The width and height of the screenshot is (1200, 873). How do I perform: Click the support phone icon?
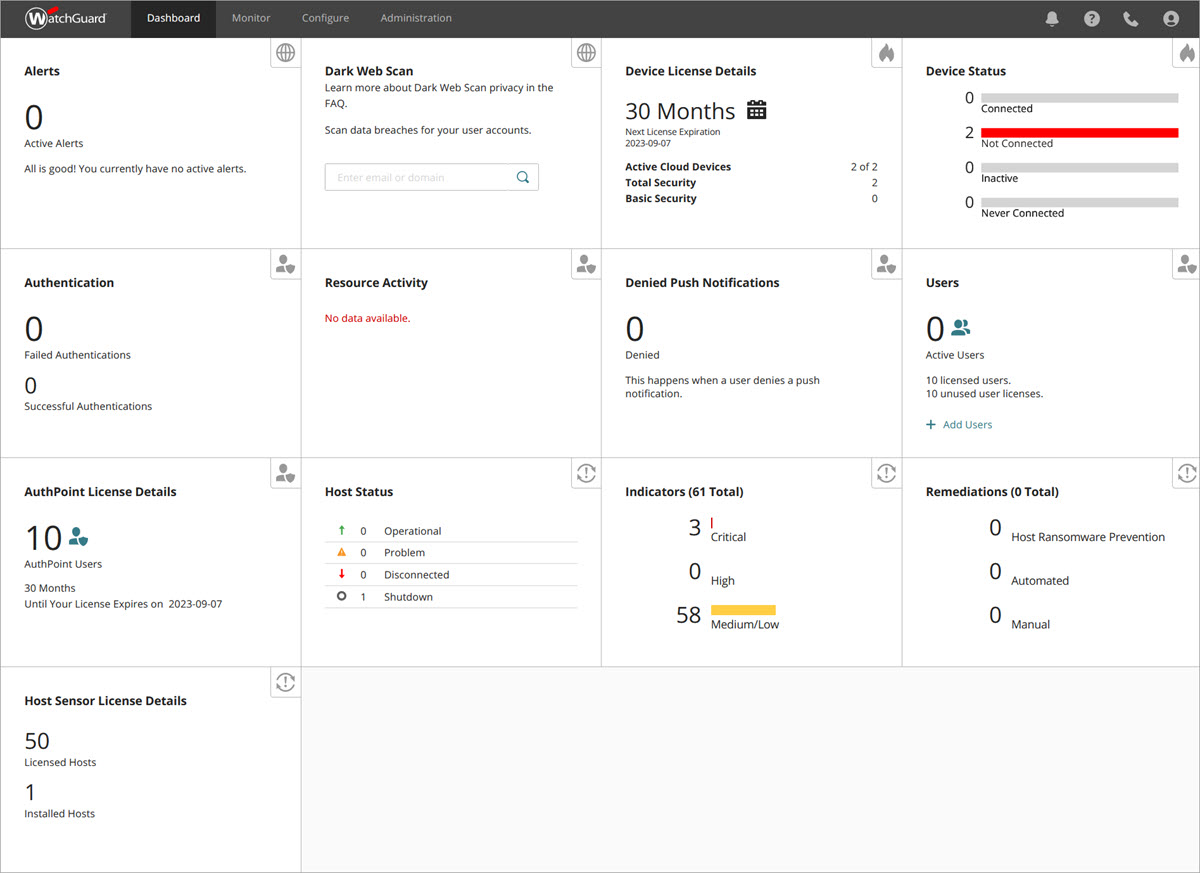[1130, 18]
